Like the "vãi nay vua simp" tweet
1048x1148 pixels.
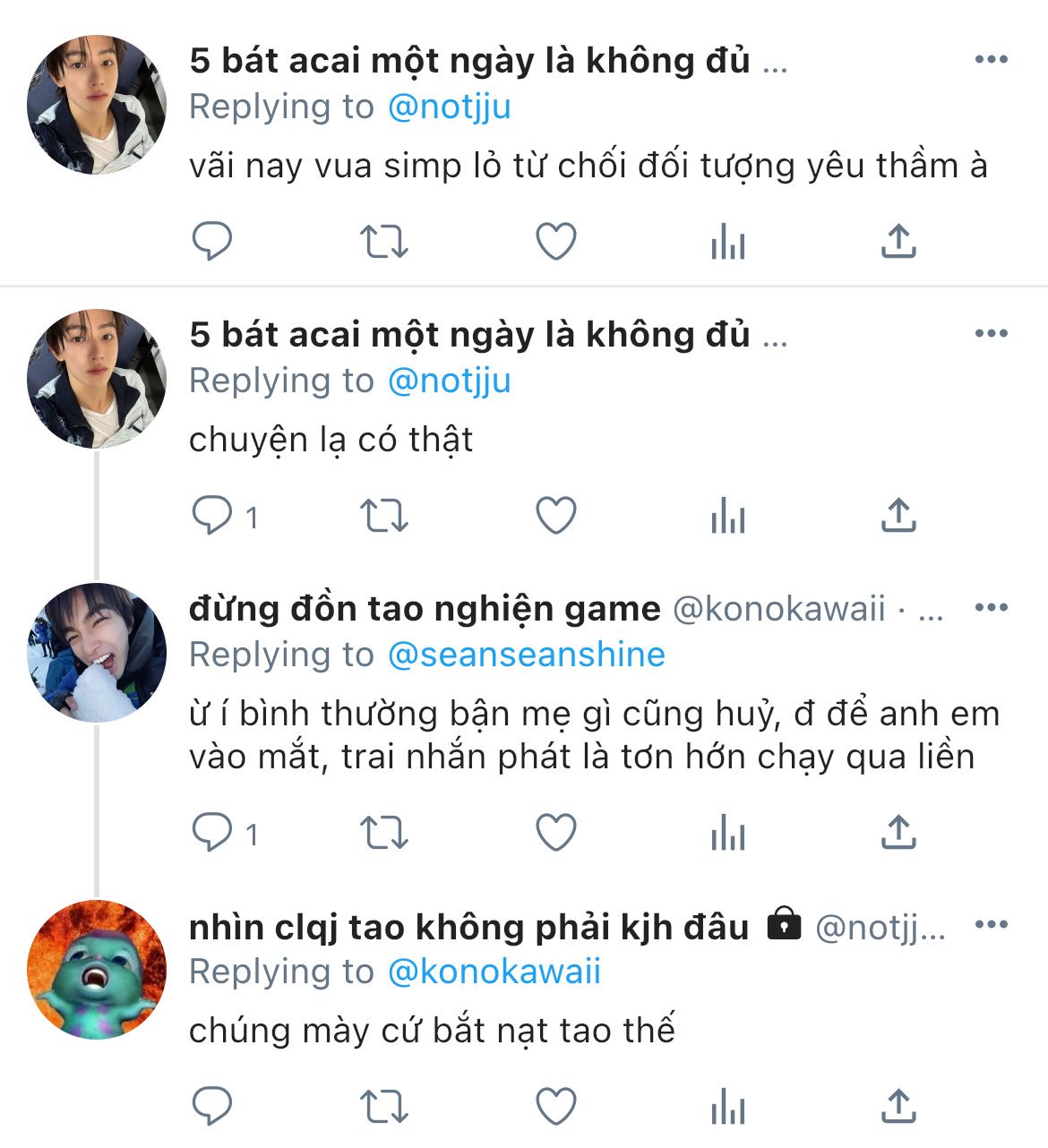pyautogui.click(x=555, y=242)
